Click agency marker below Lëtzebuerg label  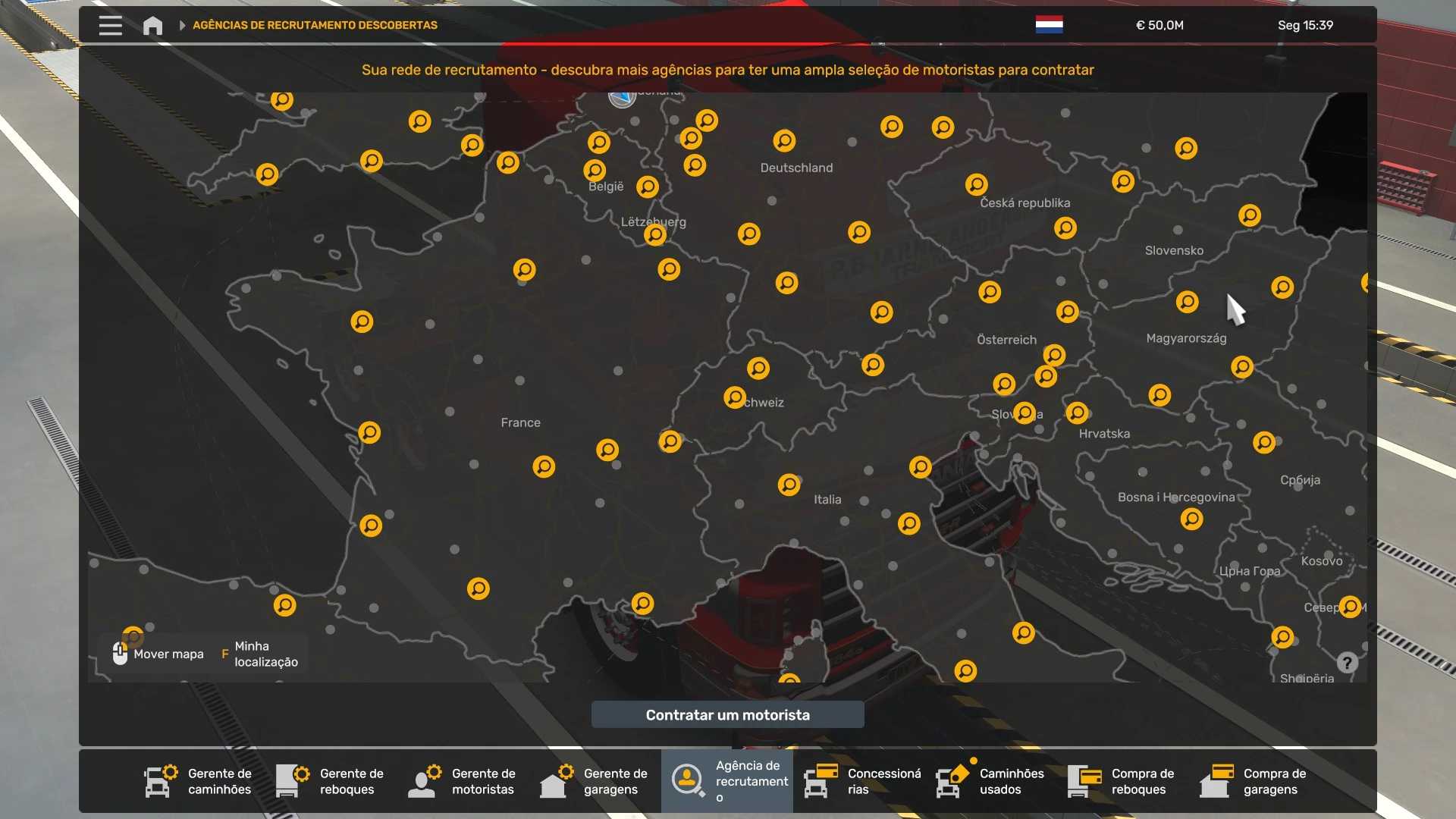point(655,234)
